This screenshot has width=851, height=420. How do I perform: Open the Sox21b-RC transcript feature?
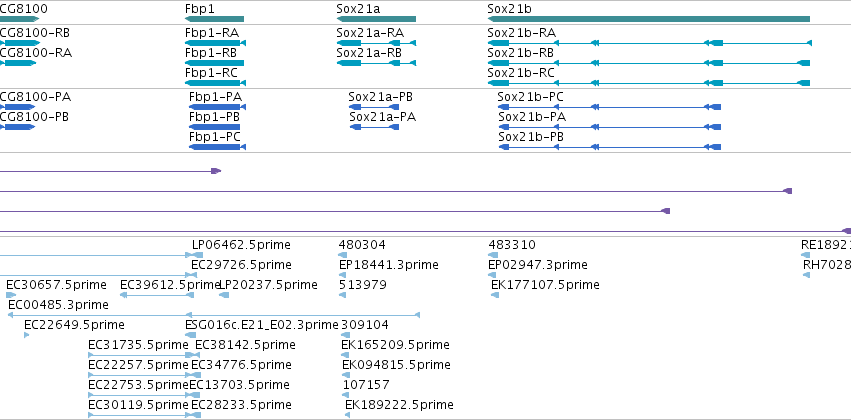(x=649, y=83)
